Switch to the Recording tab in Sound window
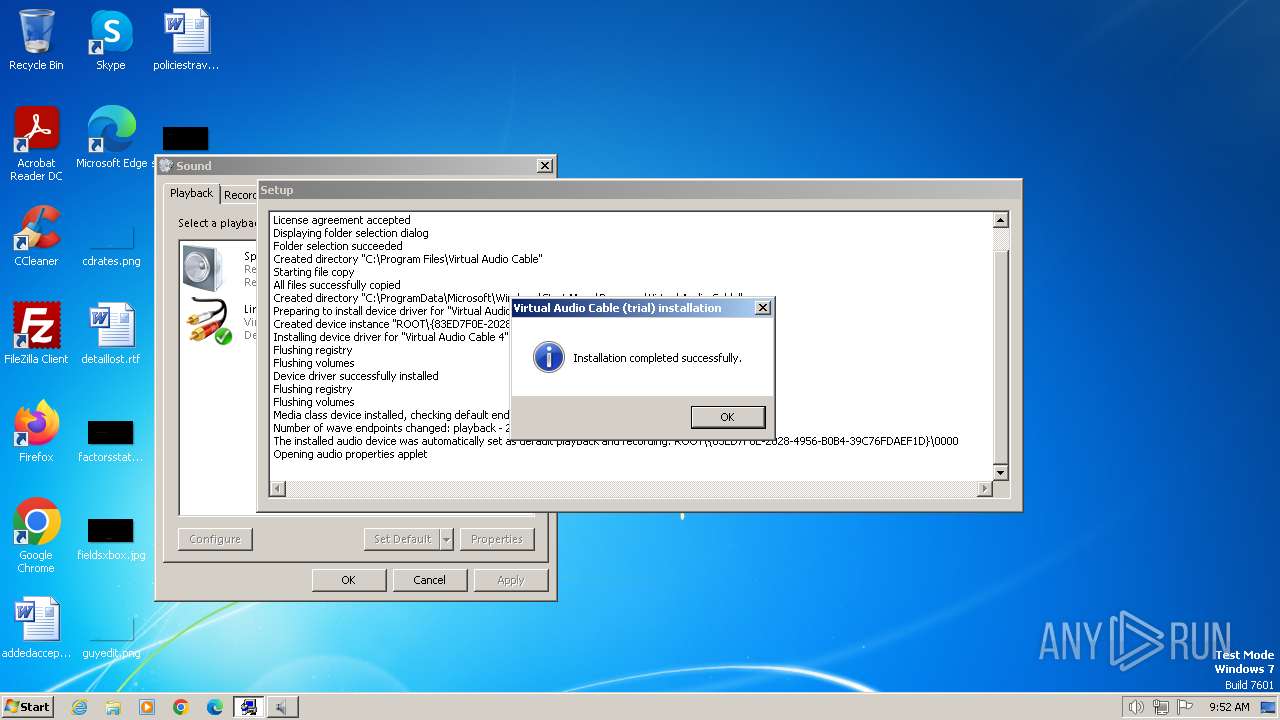Image resolution: width=1280 pixels, height=720 pixels. coord(240,195)
